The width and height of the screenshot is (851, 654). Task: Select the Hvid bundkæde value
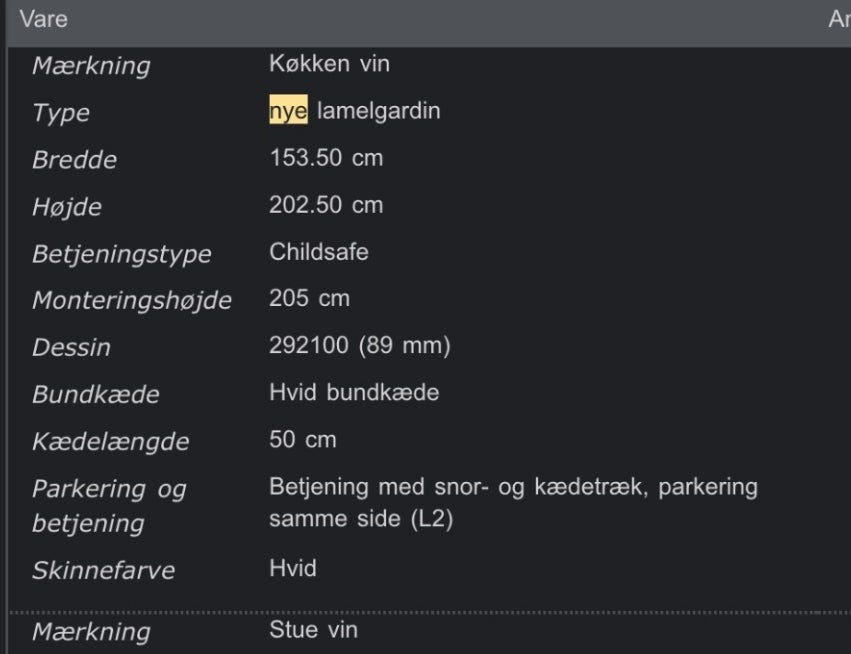(354, 392)
